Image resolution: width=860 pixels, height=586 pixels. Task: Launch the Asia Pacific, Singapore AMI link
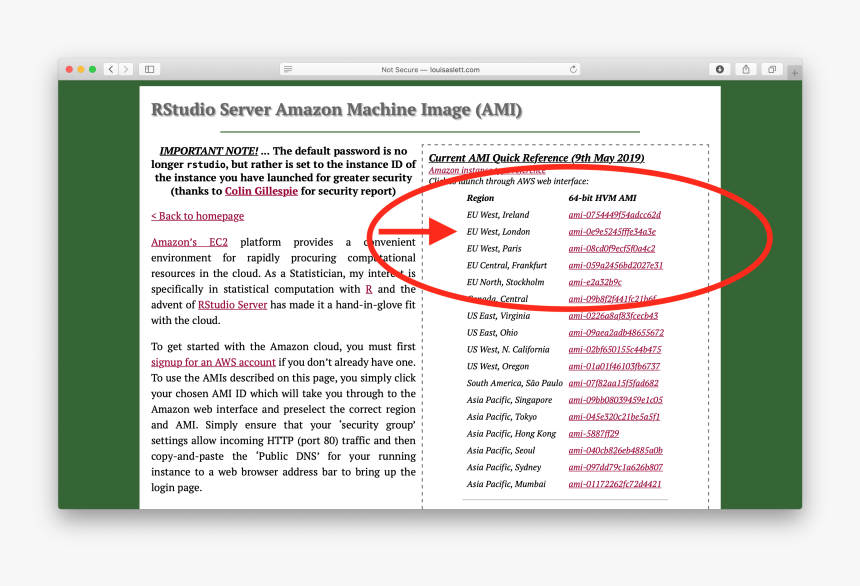615,400
